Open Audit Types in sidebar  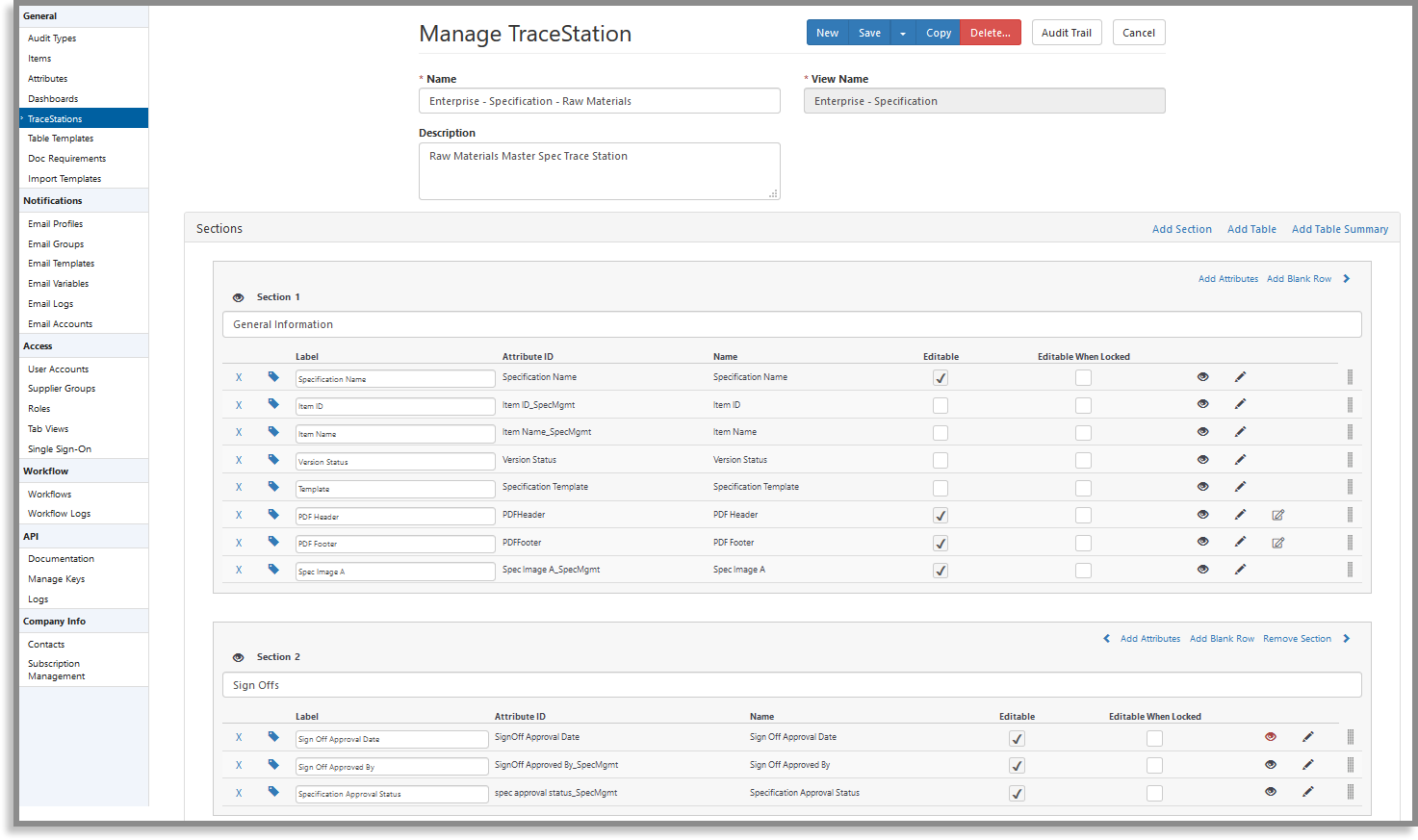(x=52, y=38)
